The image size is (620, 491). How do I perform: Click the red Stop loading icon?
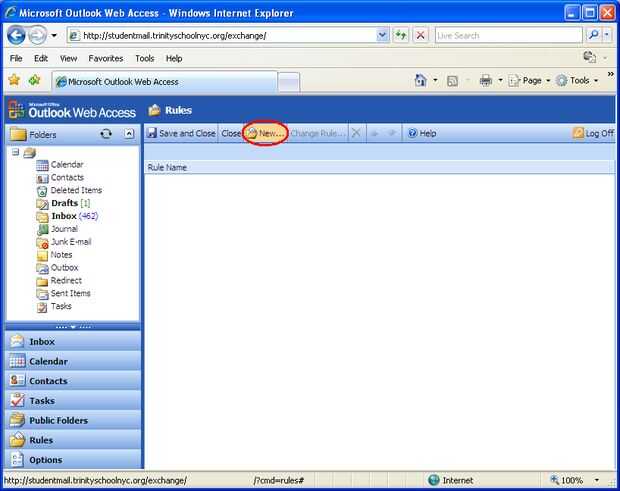pyautogui.click(x=420, y=36)
